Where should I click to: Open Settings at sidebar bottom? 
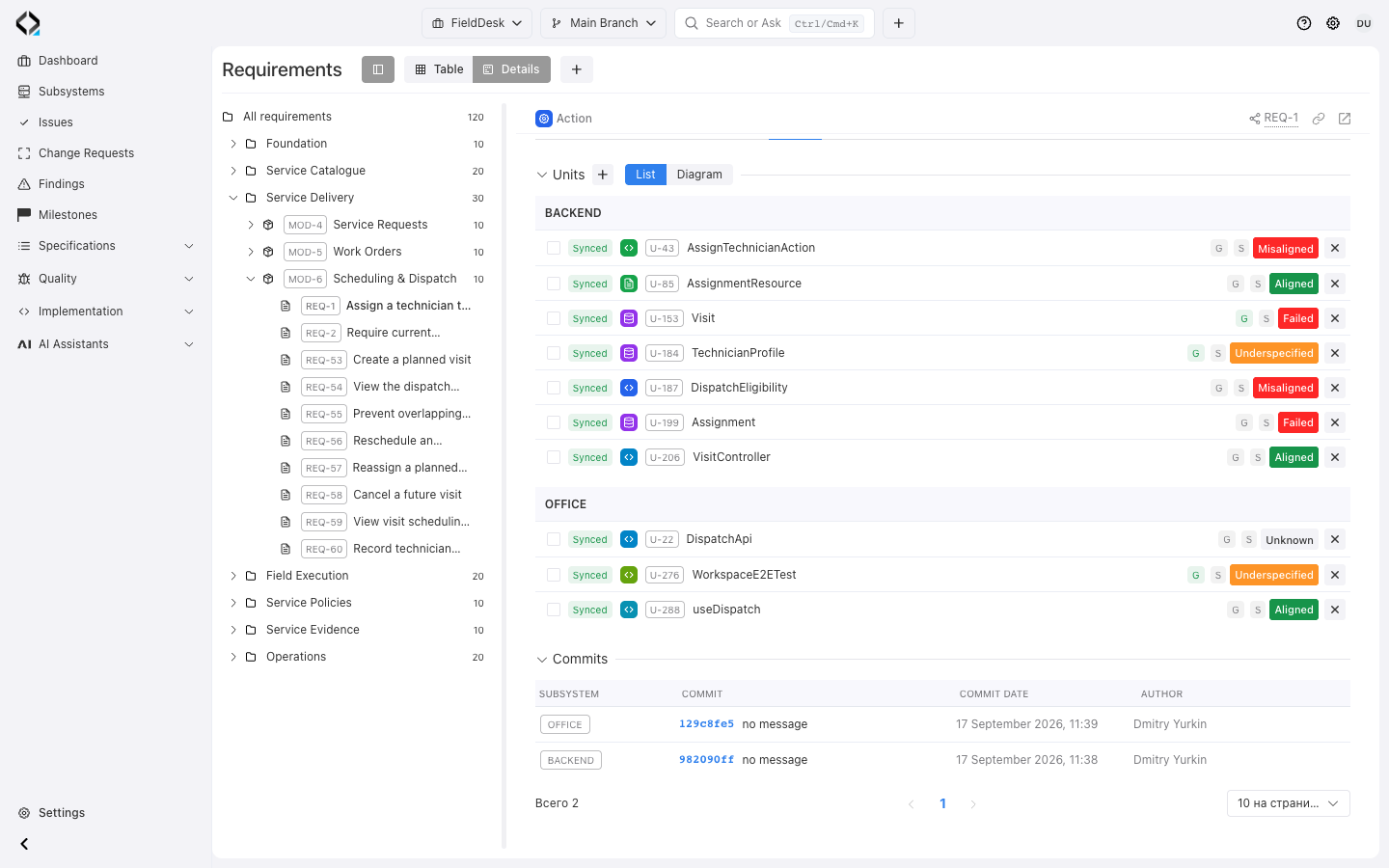click(x=62, y=813)
